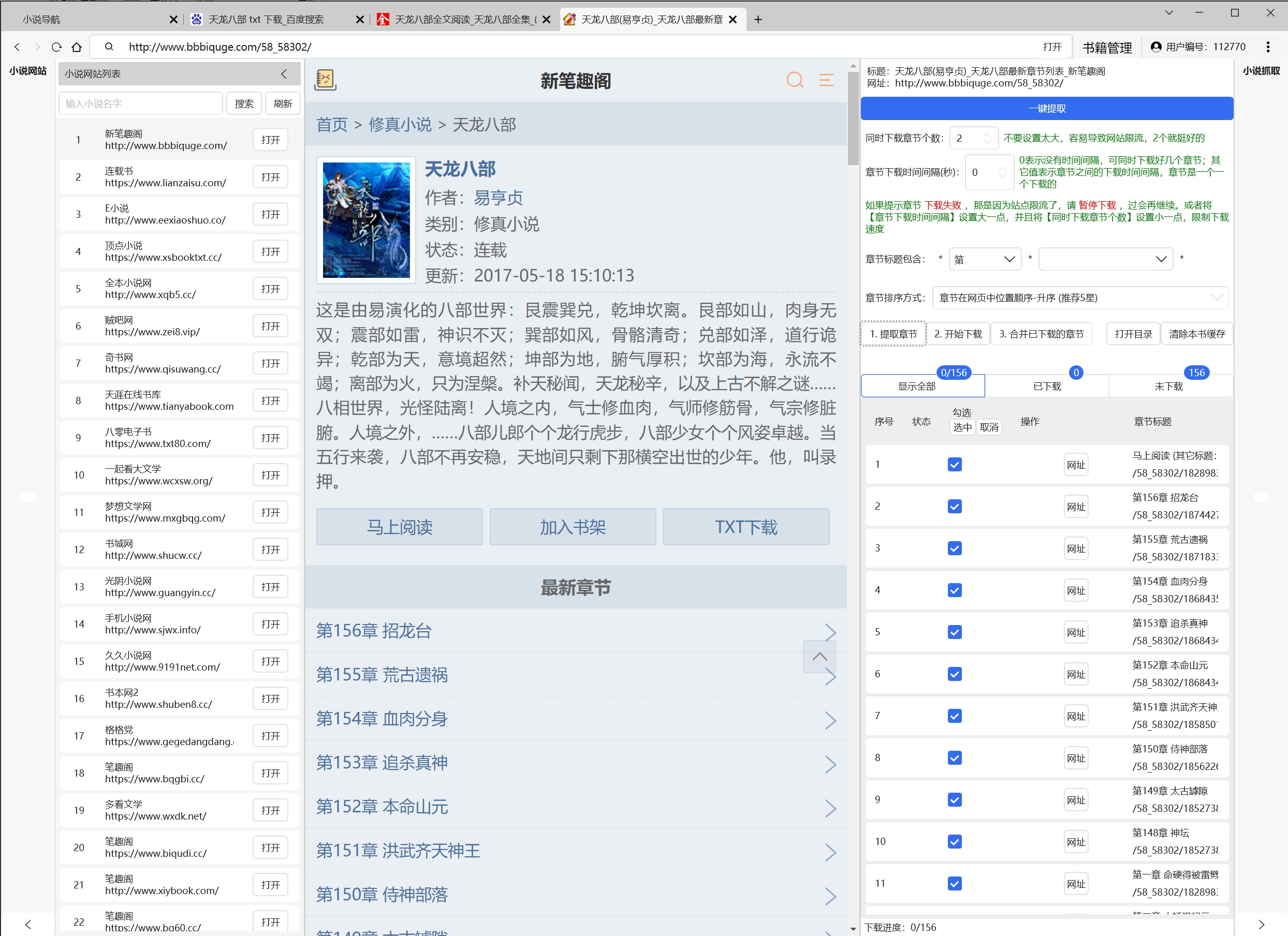This screenshot has width=1288, height=936.
Task: Click the user account avatar icon
Action: (x=1155, y=47)
